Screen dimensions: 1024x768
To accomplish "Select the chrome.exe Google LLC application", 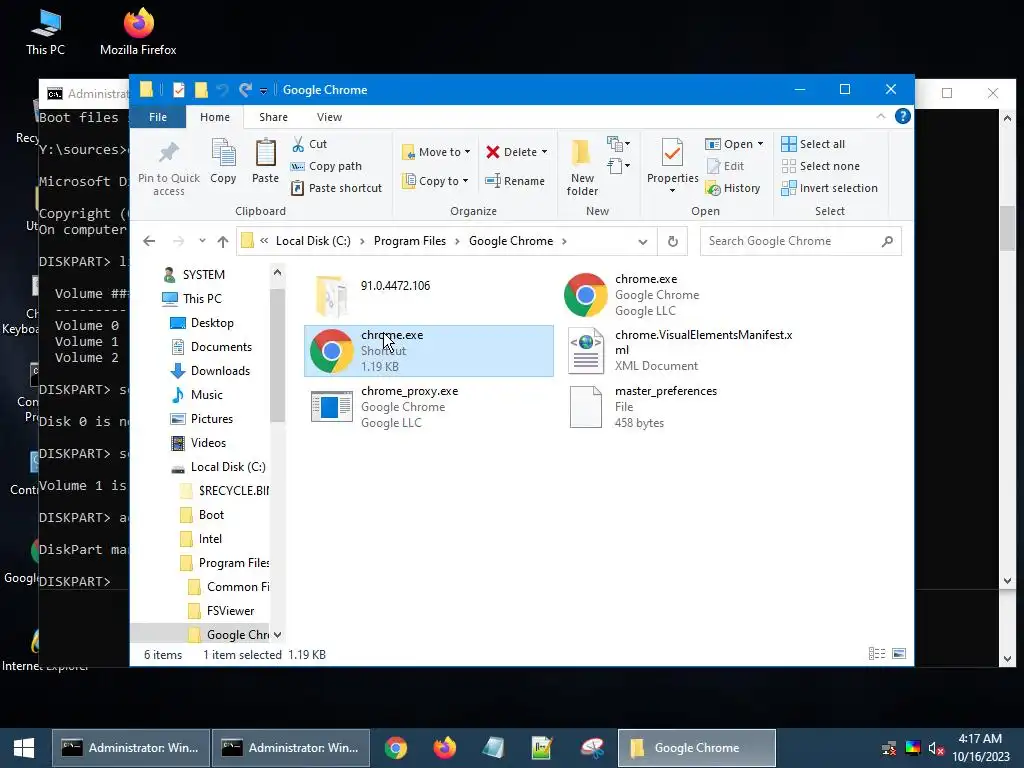I will tap(682, 295).
